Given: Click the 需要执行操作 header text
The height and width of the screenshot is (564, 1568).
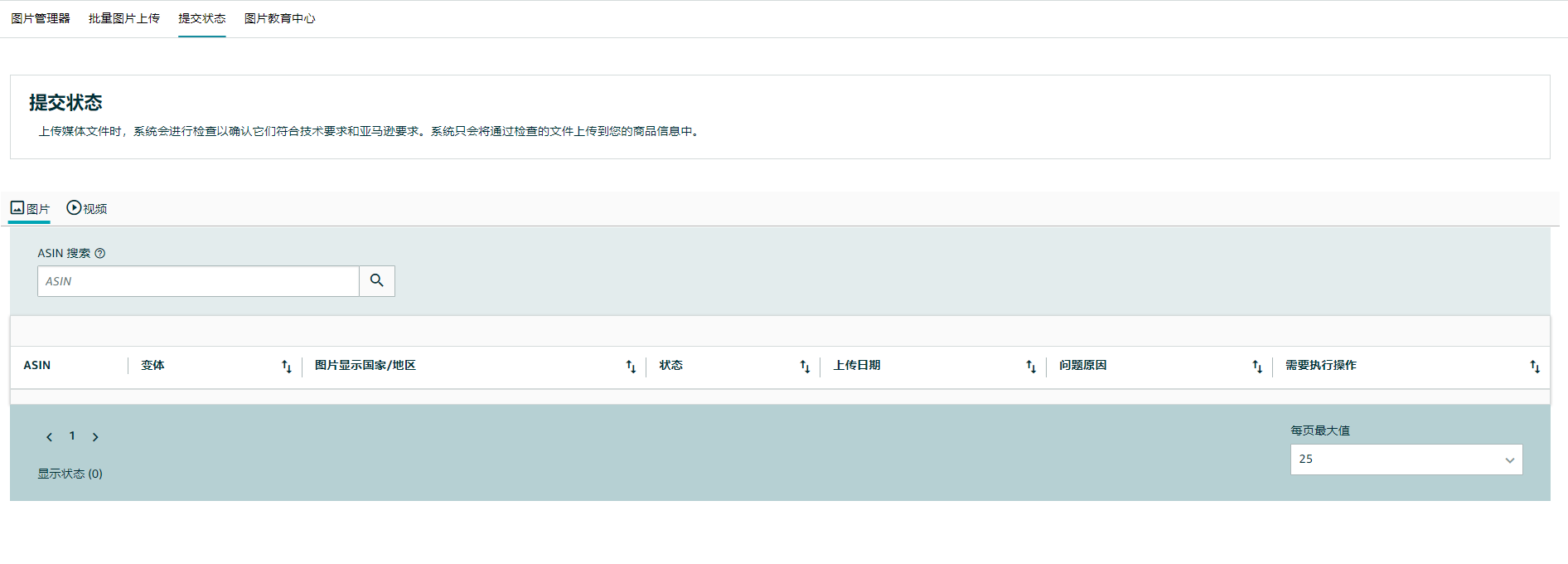Looking at the screenshot, I should point(1321,366).
